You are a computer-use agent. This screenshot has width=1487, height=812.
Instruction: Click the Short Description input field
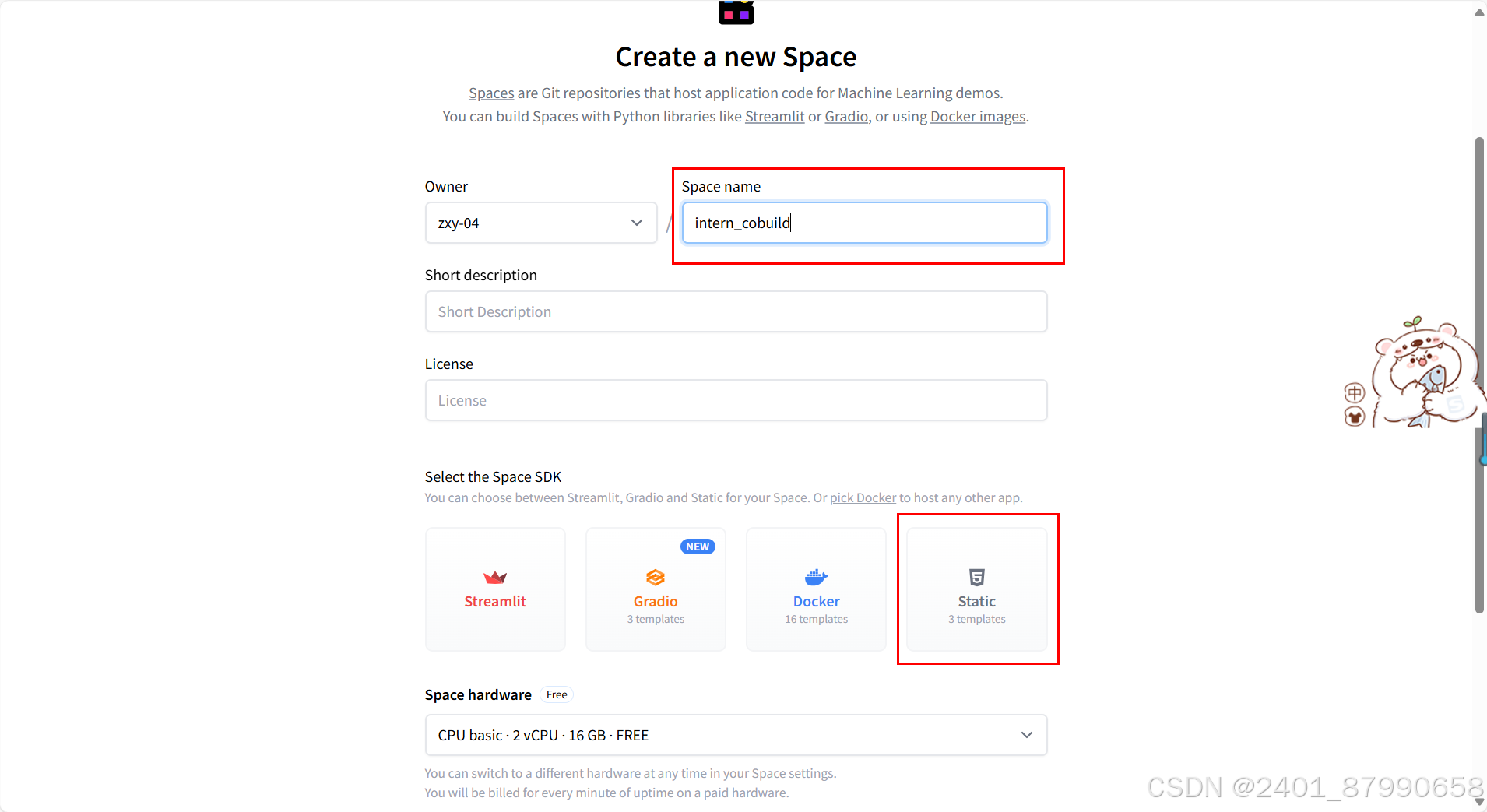pos(736,311)
